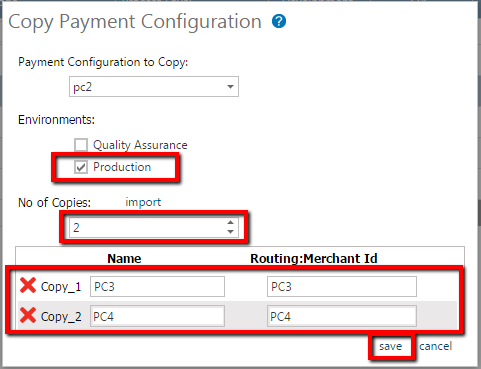Click the Name column header
The width and height of the screenshot is (481, 369).
tap(124, 259)
